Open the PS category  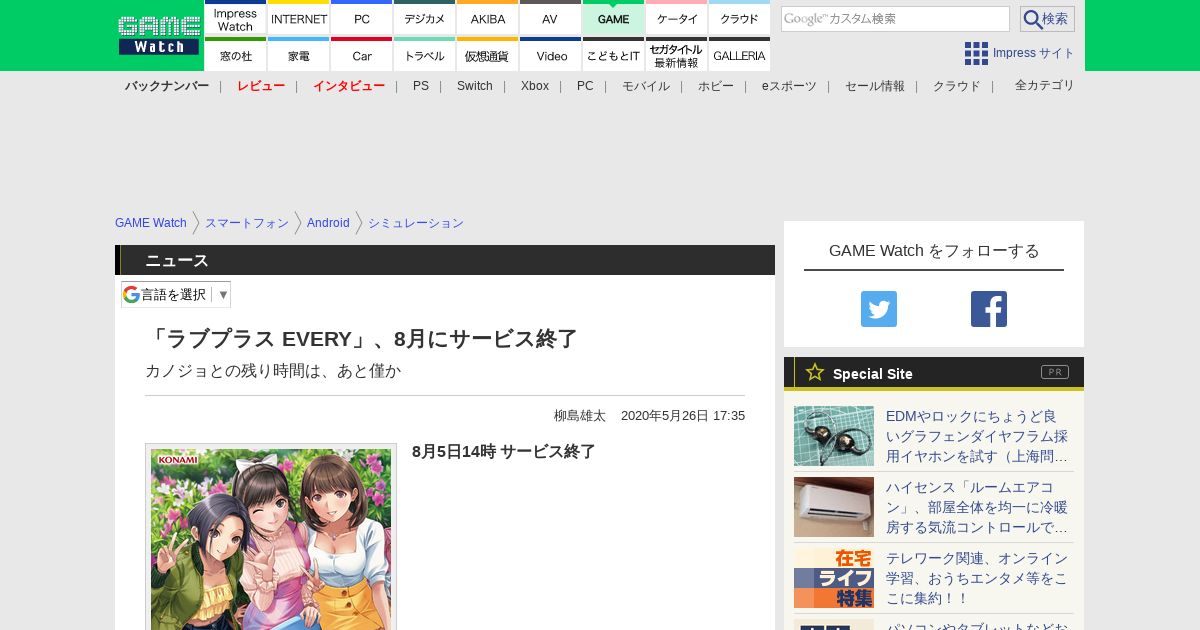[421, 86]
